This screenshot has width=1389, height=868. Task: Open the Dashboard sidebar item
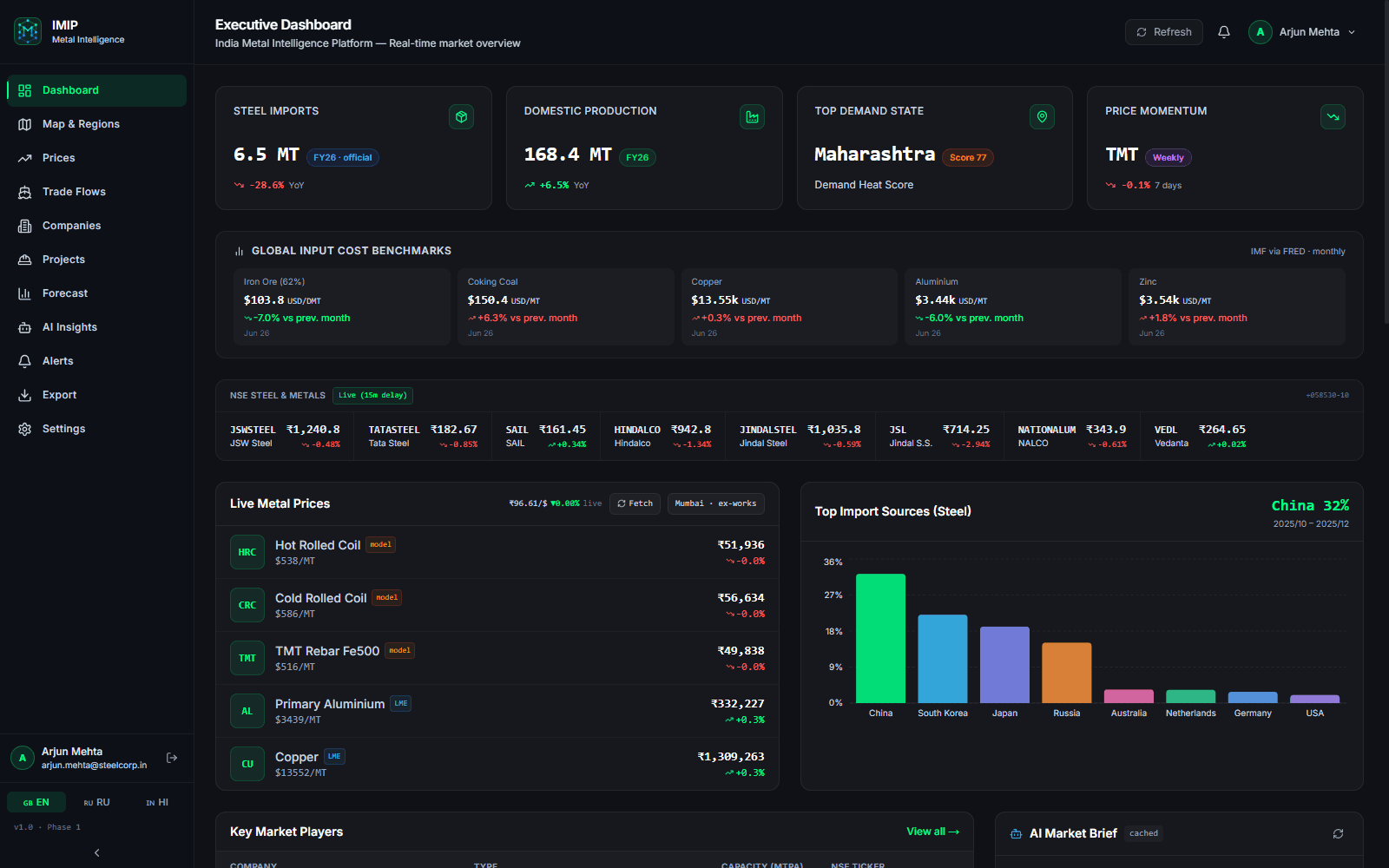click(x=96, y=90)
